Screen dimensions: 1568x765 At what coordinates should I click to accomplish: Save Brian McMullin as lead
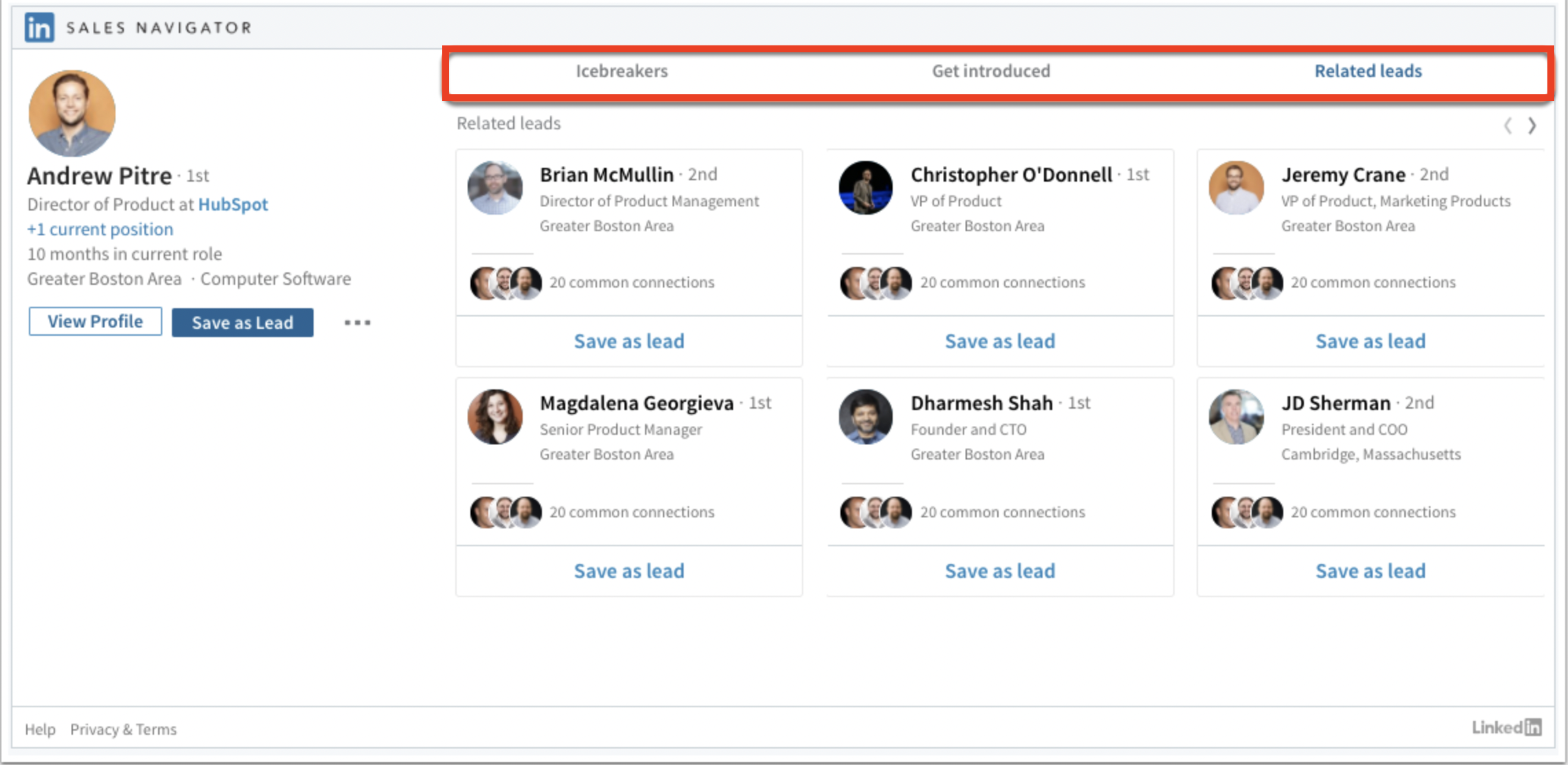pos(629,341)
